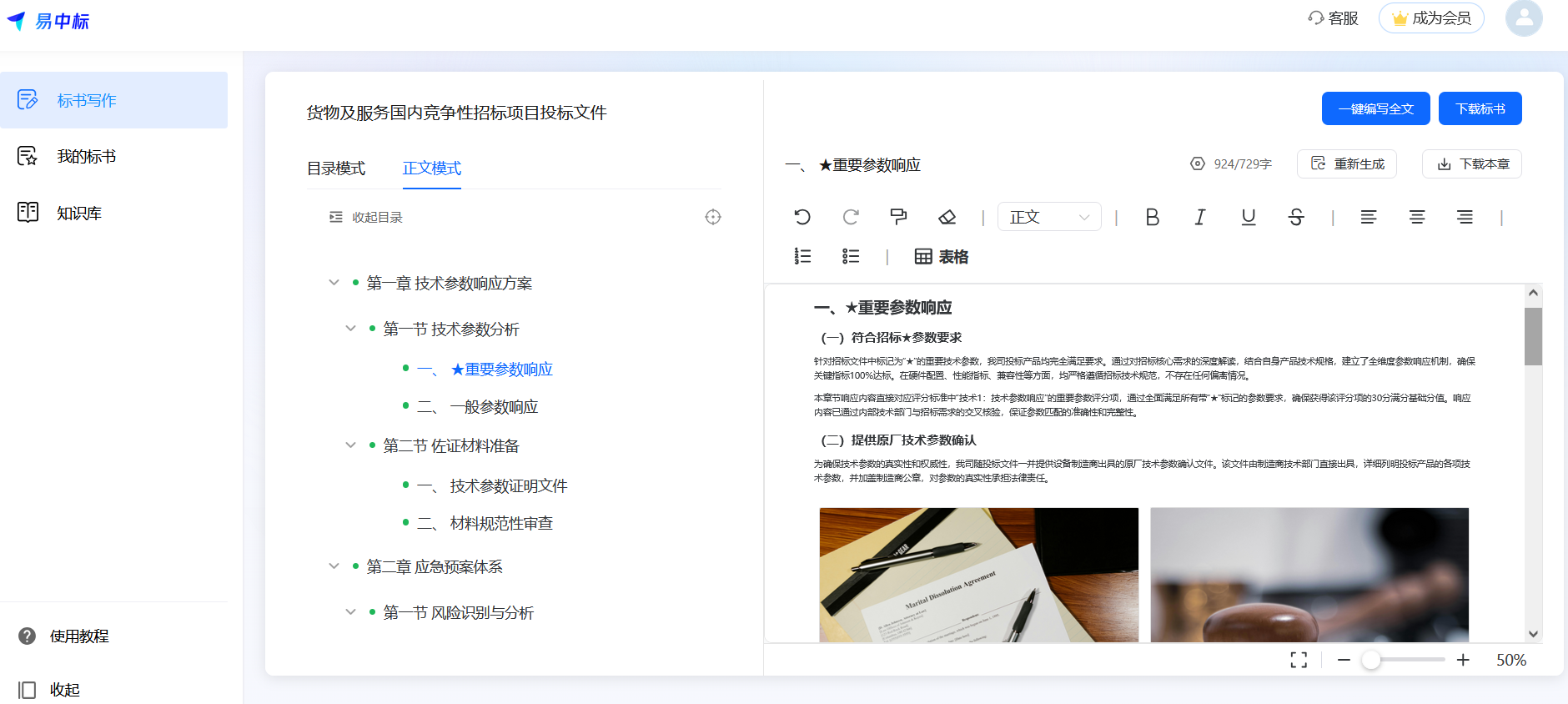This screenshot has width=1568, height=704.
Task: Open 知识库 in sidebar
Action: point(113,213)
